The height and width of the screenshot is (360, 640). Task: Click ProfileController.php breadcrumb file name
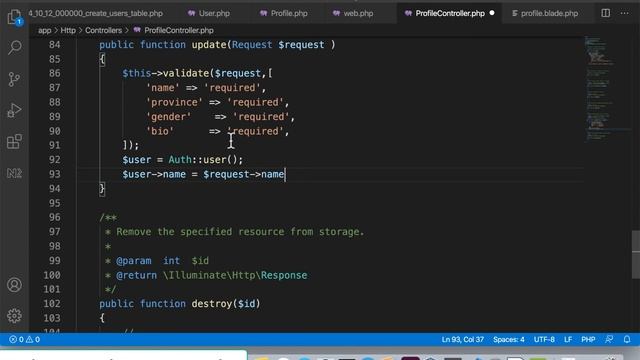(x=179, y=30)
